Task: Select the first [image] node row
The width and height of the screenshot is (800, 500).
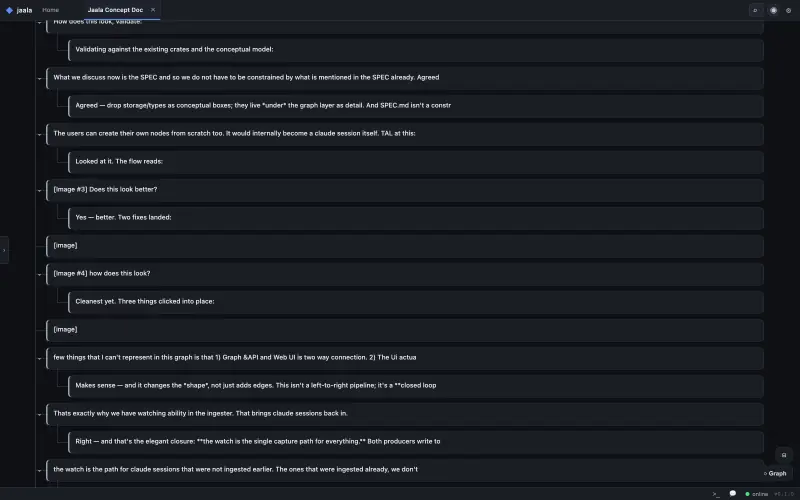Action: (x=405, y=245)
